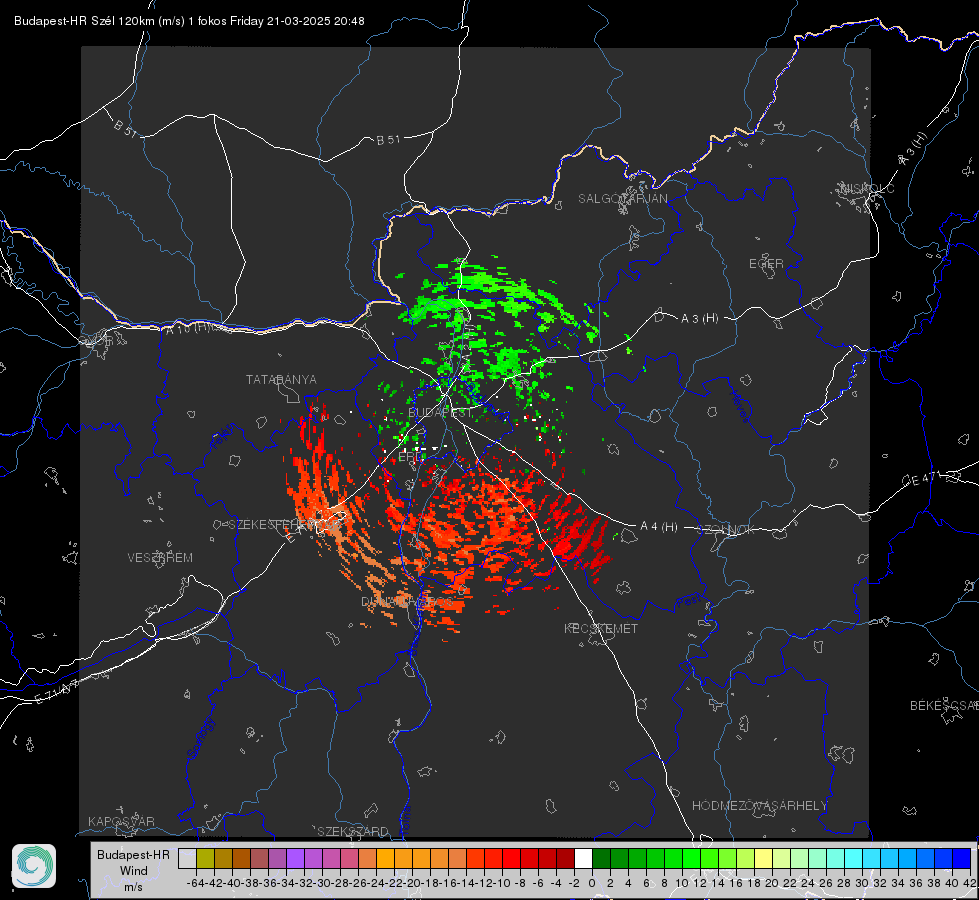The width and height of the screenshot is (979, 900).
Task: Click the Budapest-HR legend title
Action: pyautogui.click(x=133, y=854)
